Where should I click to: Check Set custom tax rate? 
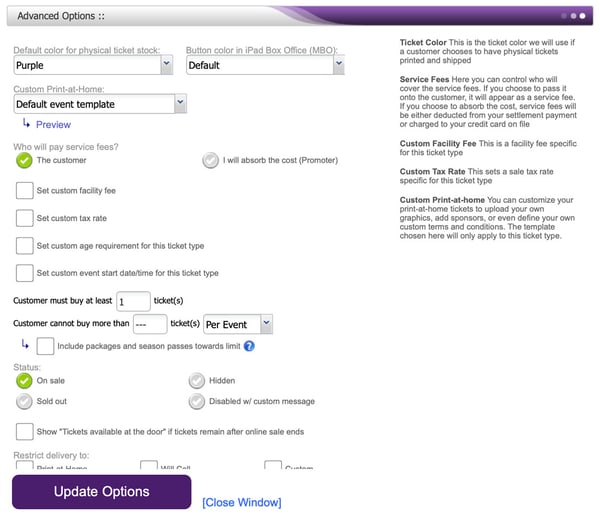(24, 218)
